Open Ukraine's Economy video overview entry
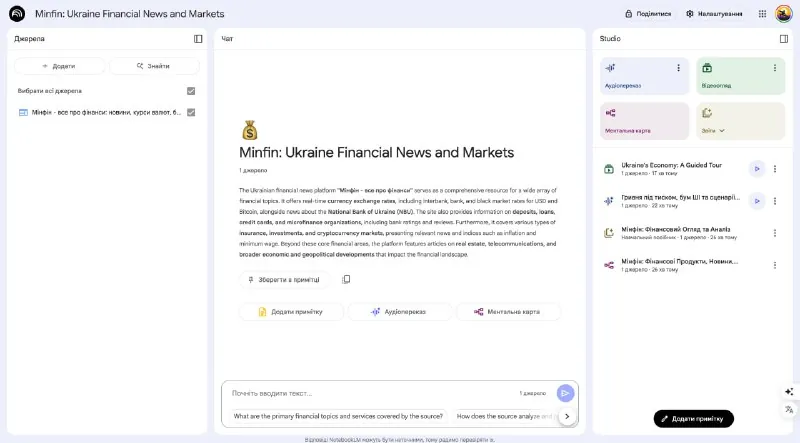This screenshot has height=443, width=800. point(671,168)
